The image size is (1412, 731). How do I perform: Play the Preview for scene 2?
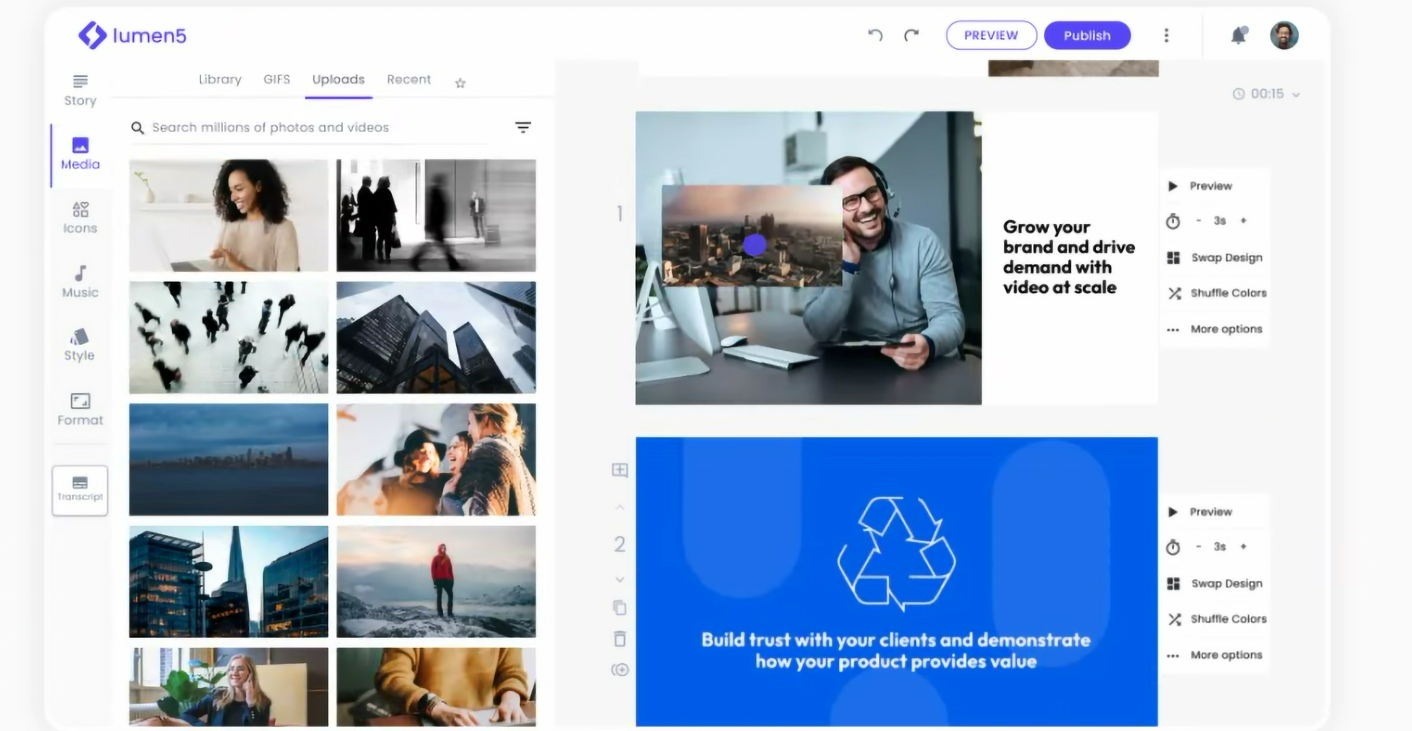[x=1200, y=512]
